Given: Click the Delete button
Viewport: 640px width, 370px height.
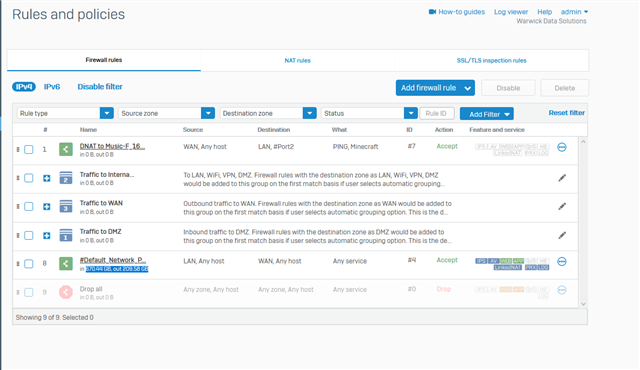Looking at the screenshot, I should coord(564,88).
